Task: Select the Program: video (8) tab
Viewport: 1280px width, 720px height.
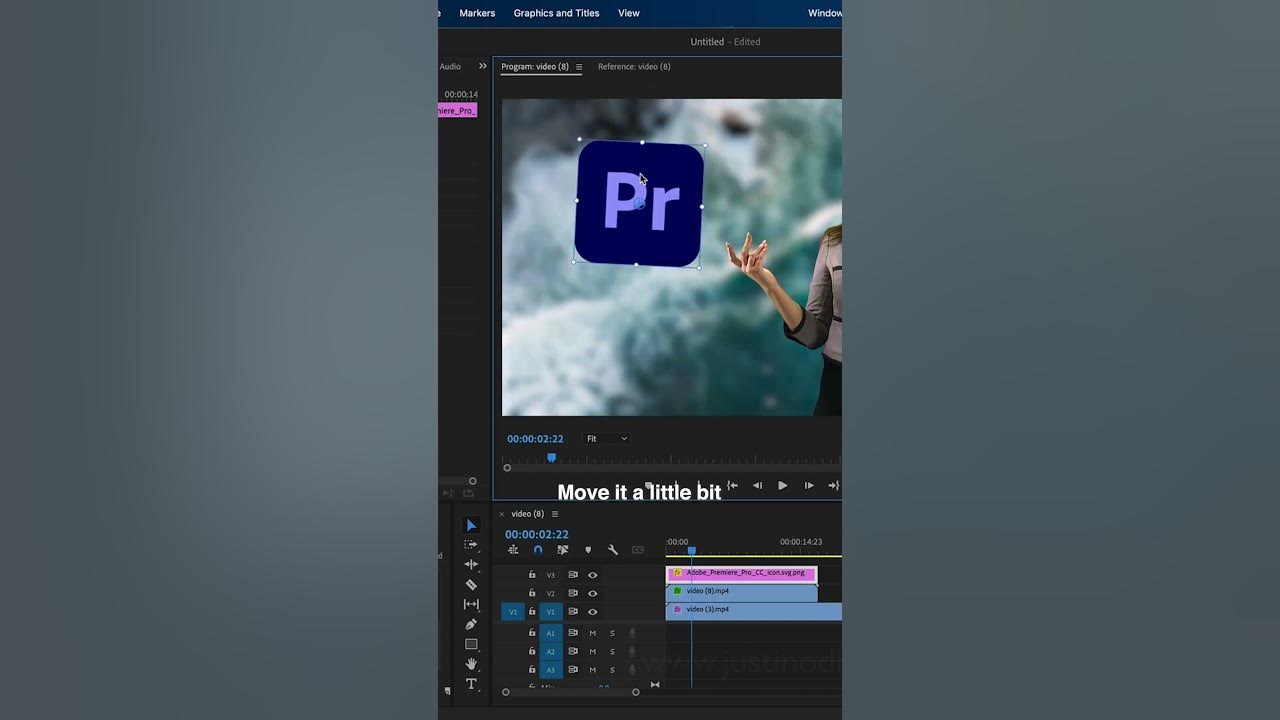Action: [535, 67]
